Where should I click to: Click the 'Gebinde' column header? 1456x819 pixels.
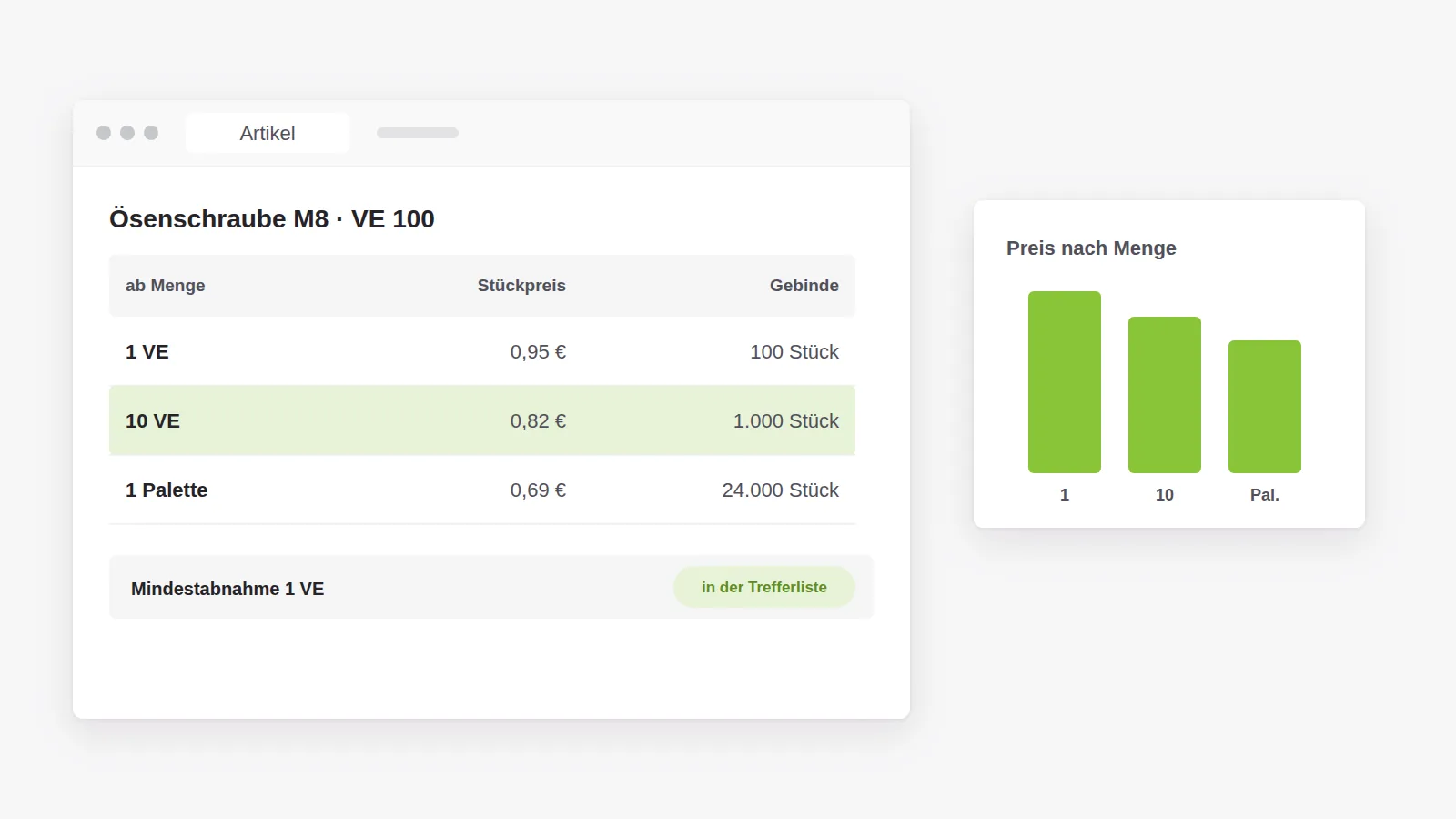click(804, 286)
